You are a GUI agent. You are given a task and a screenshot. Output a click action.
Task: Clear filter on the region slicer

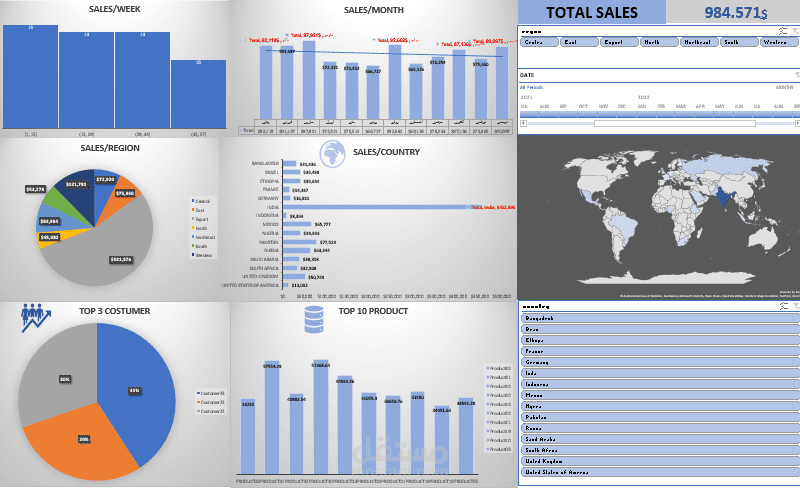[795, 31]
